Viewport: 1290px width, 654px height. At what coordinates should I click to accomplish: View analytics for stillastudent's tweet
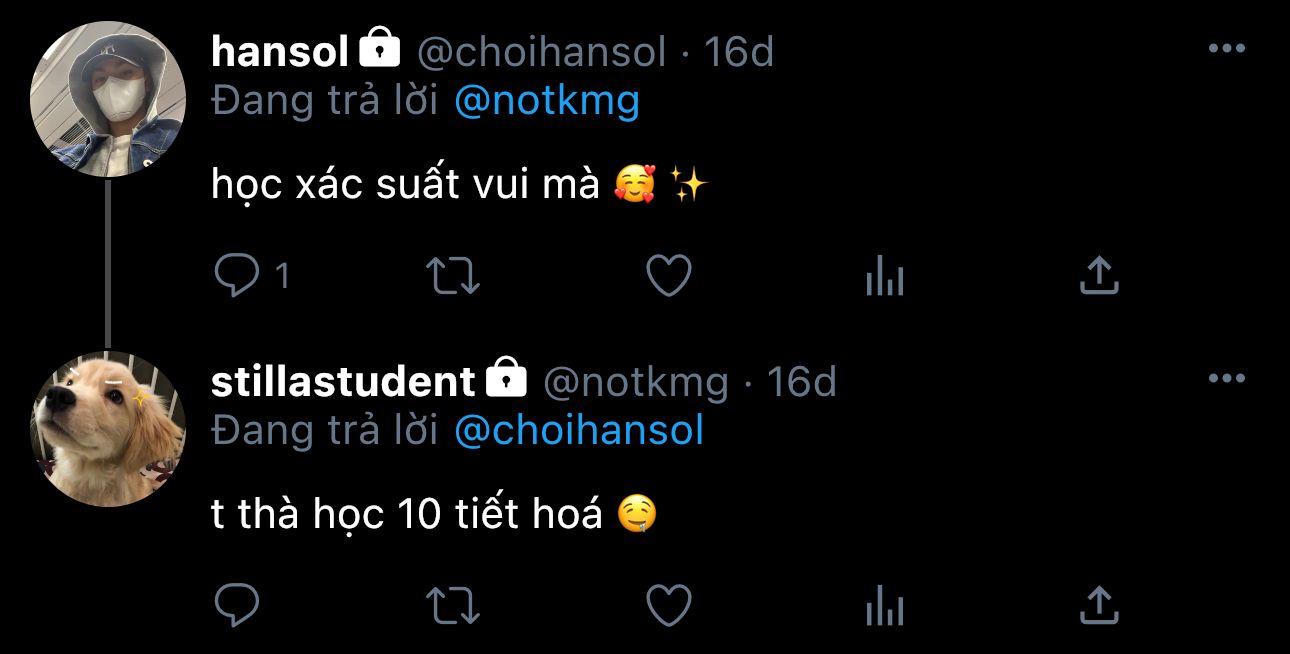[884, 606]
